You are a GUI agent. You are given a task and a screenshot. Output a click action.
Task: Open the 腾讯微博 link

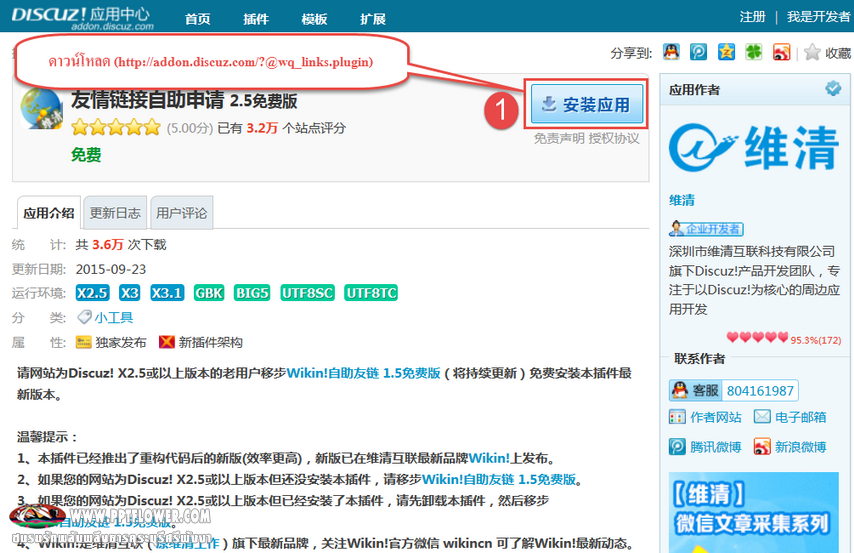716,447
